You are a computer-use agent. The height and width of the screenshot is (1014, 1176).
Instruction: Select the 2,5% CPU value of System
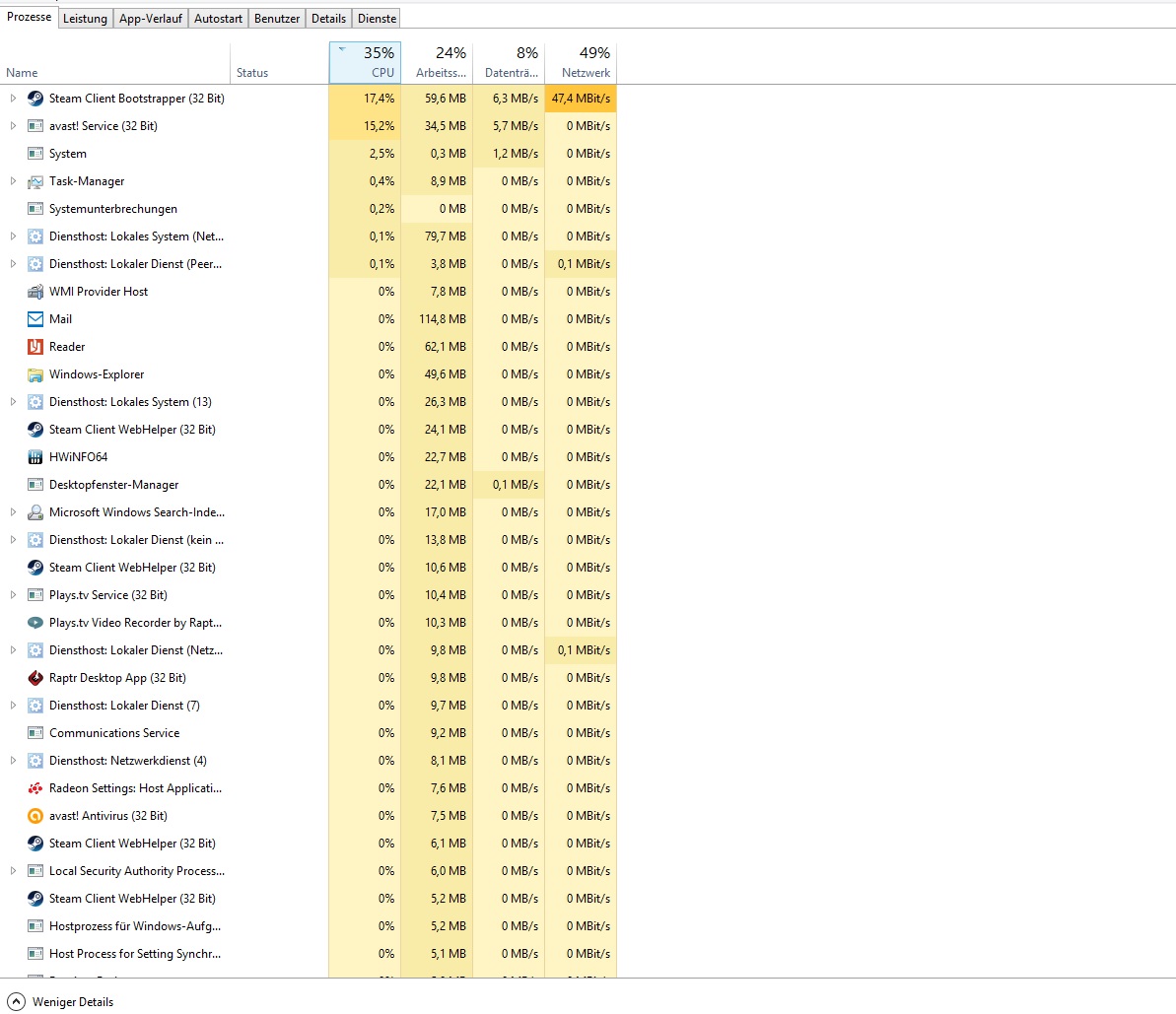click(366, 154)
